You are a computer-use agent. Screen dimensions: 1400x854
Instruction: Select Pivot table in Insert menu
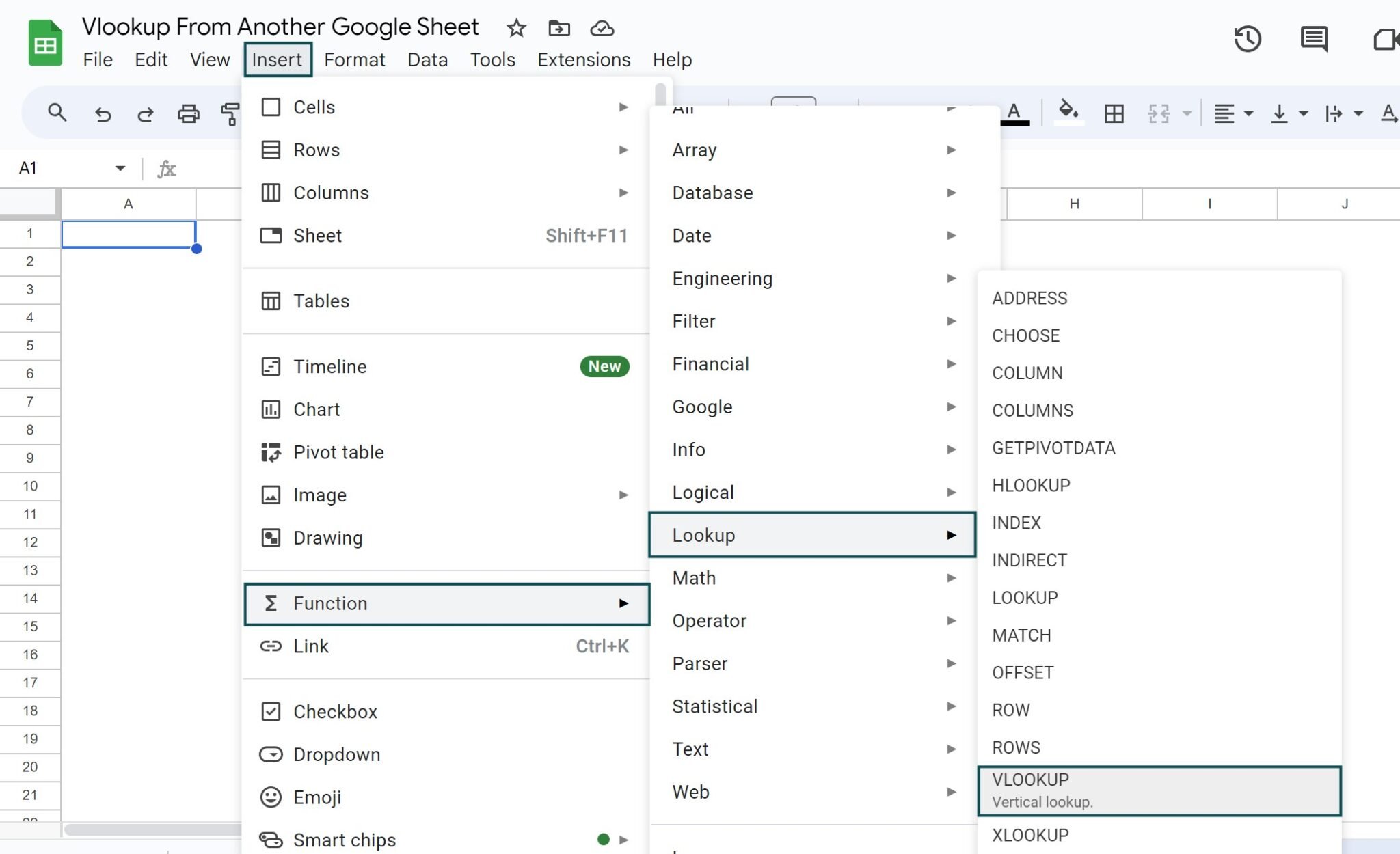pyautogui.click(x=338, y=452)
